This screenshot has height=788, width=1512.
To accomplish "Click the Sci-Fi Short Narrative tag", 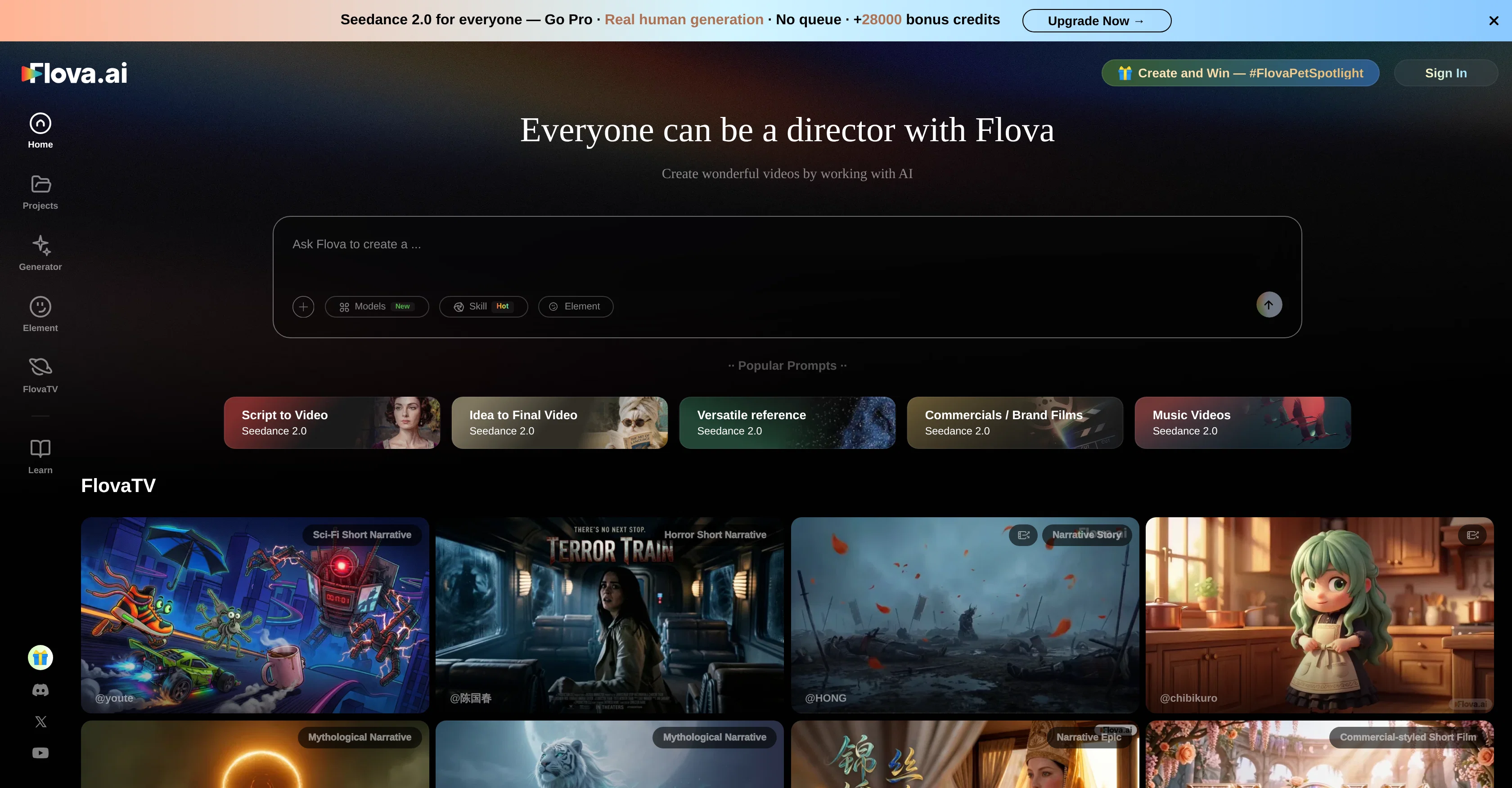I will tap(361, 534).
